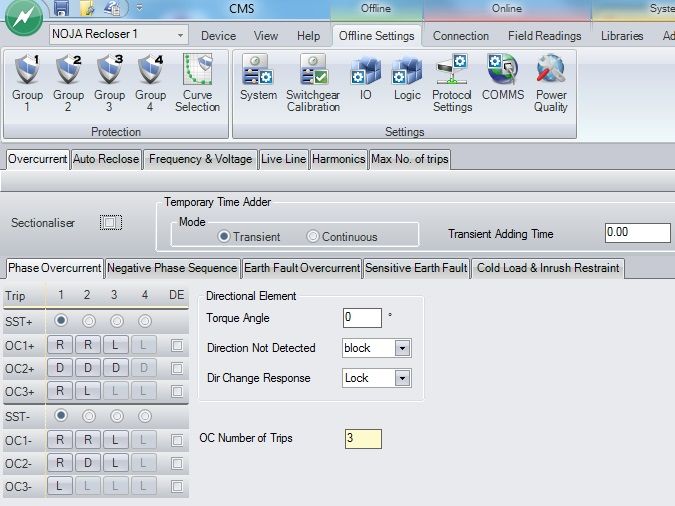Open IO settings icon

pyautogui.click(x=365, y=78)
